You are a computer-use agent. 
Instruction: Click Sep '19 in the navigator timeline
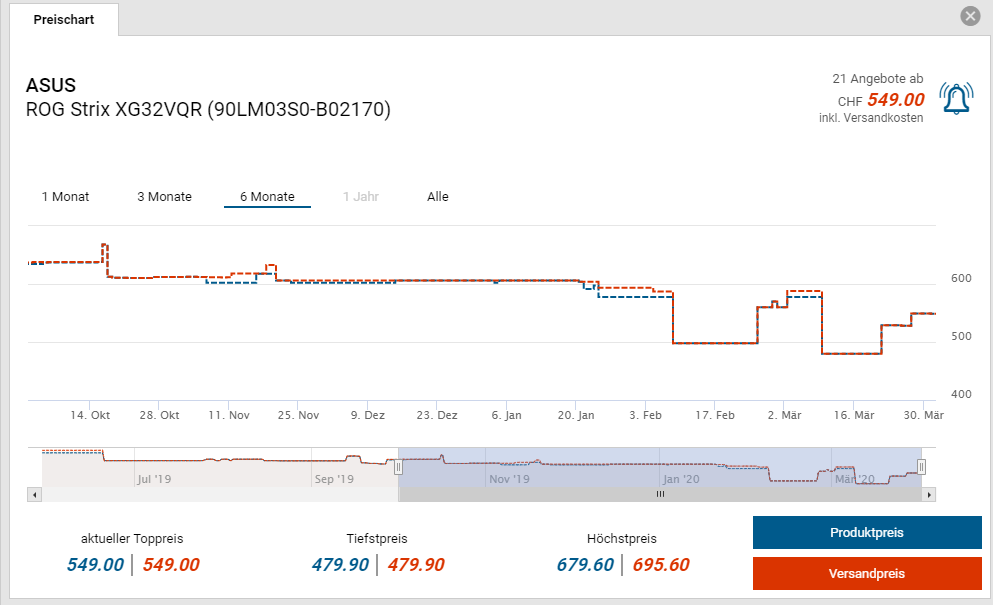(334, 479)
